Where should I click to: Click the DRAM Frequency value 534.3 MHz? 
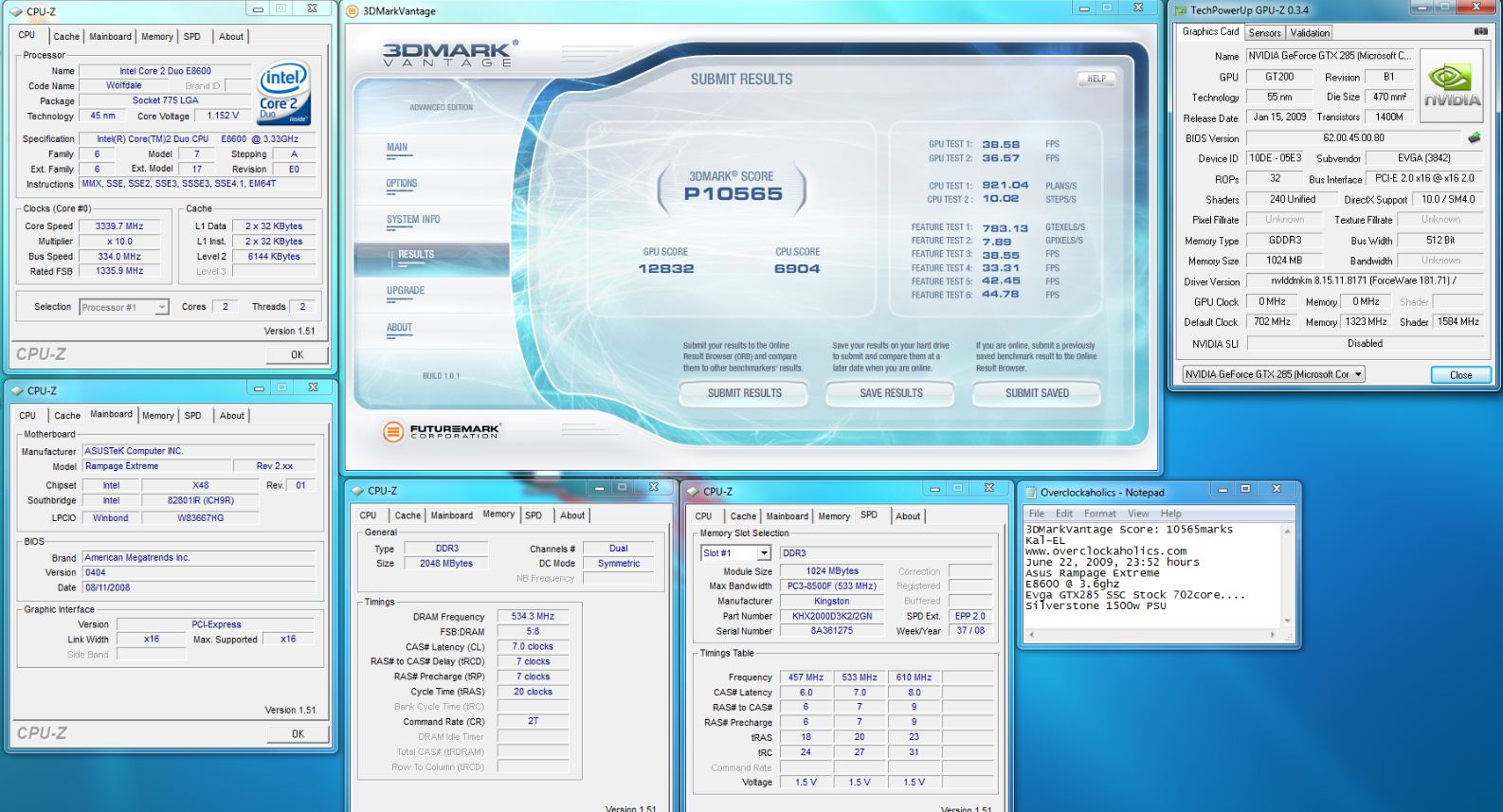533,616
